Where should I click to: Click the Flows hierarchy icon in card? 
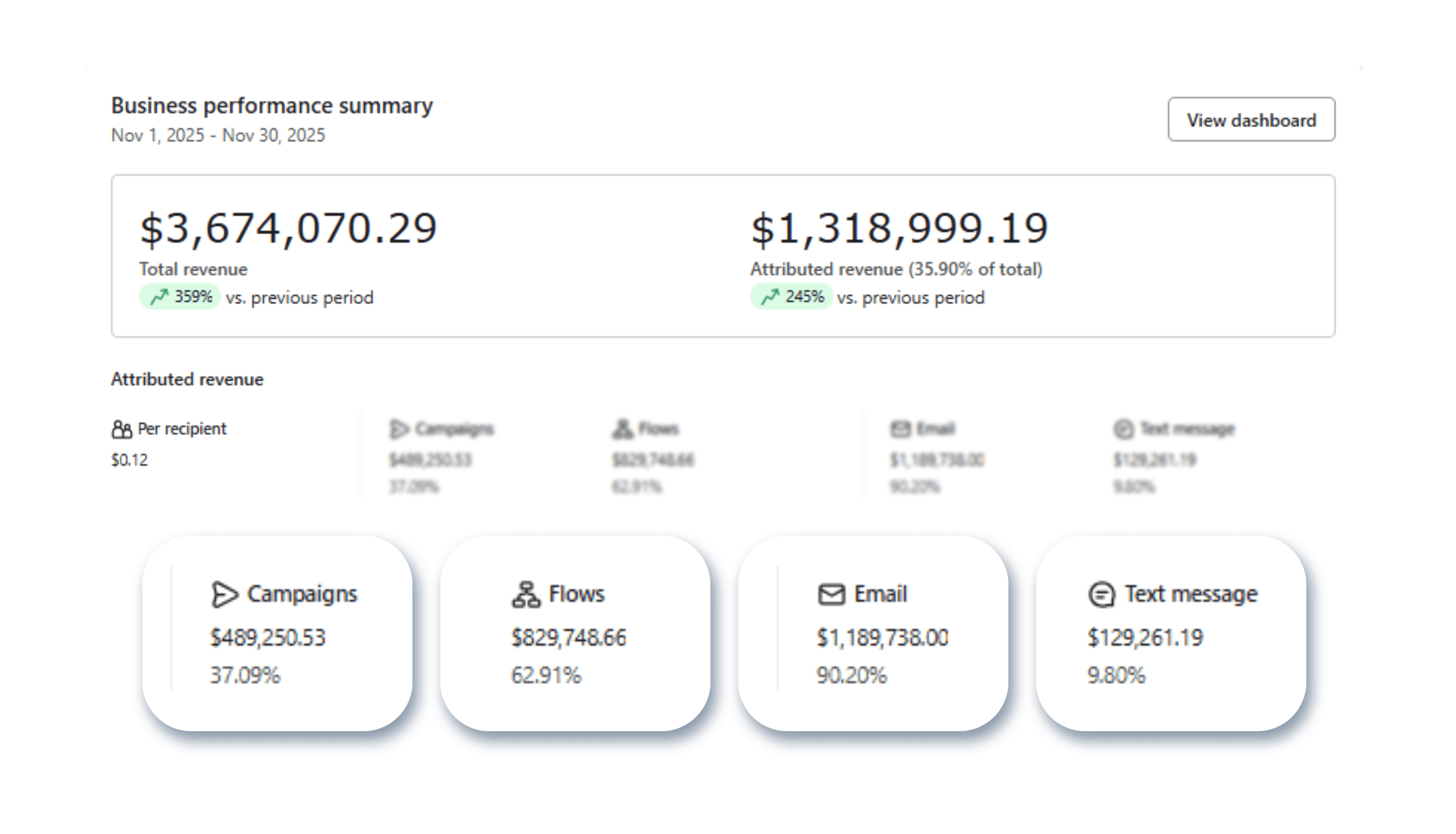click(526, 594)
